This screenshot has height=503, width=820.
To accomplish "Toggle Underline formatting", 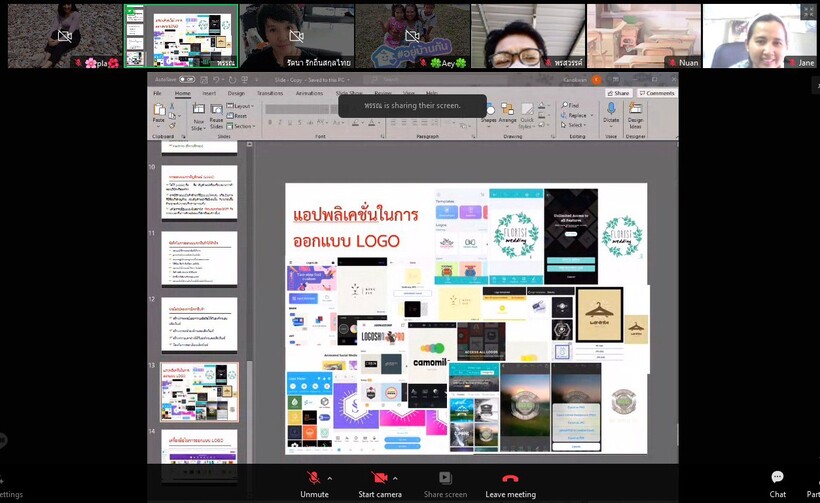I will point(290,123).
